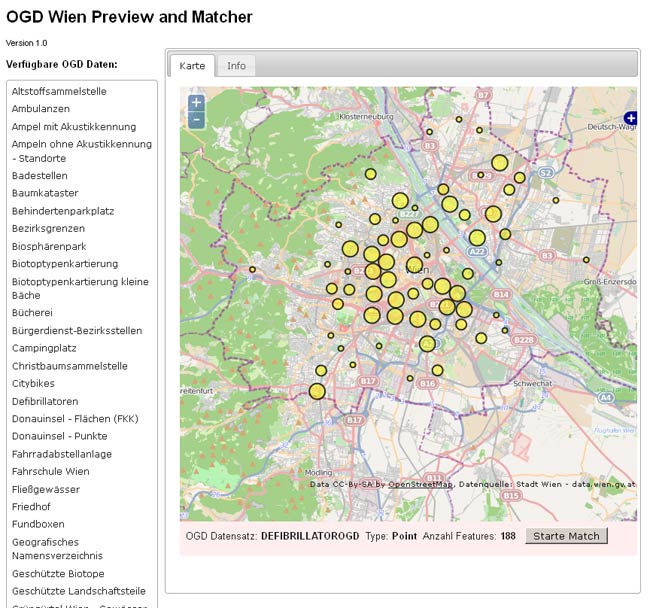
Task: Zoom out the map with minus button
Action: [196, 121]
